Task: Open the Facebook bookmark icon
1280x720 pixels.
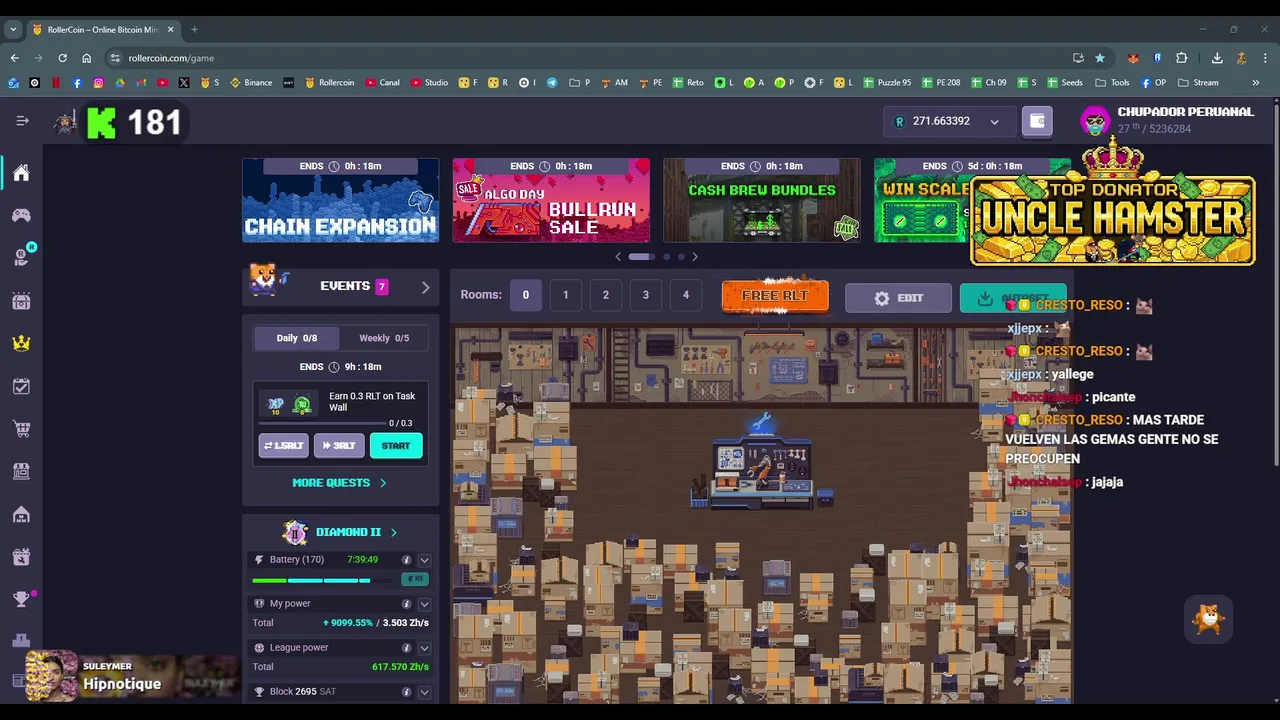Action: [x=77, y=83]
